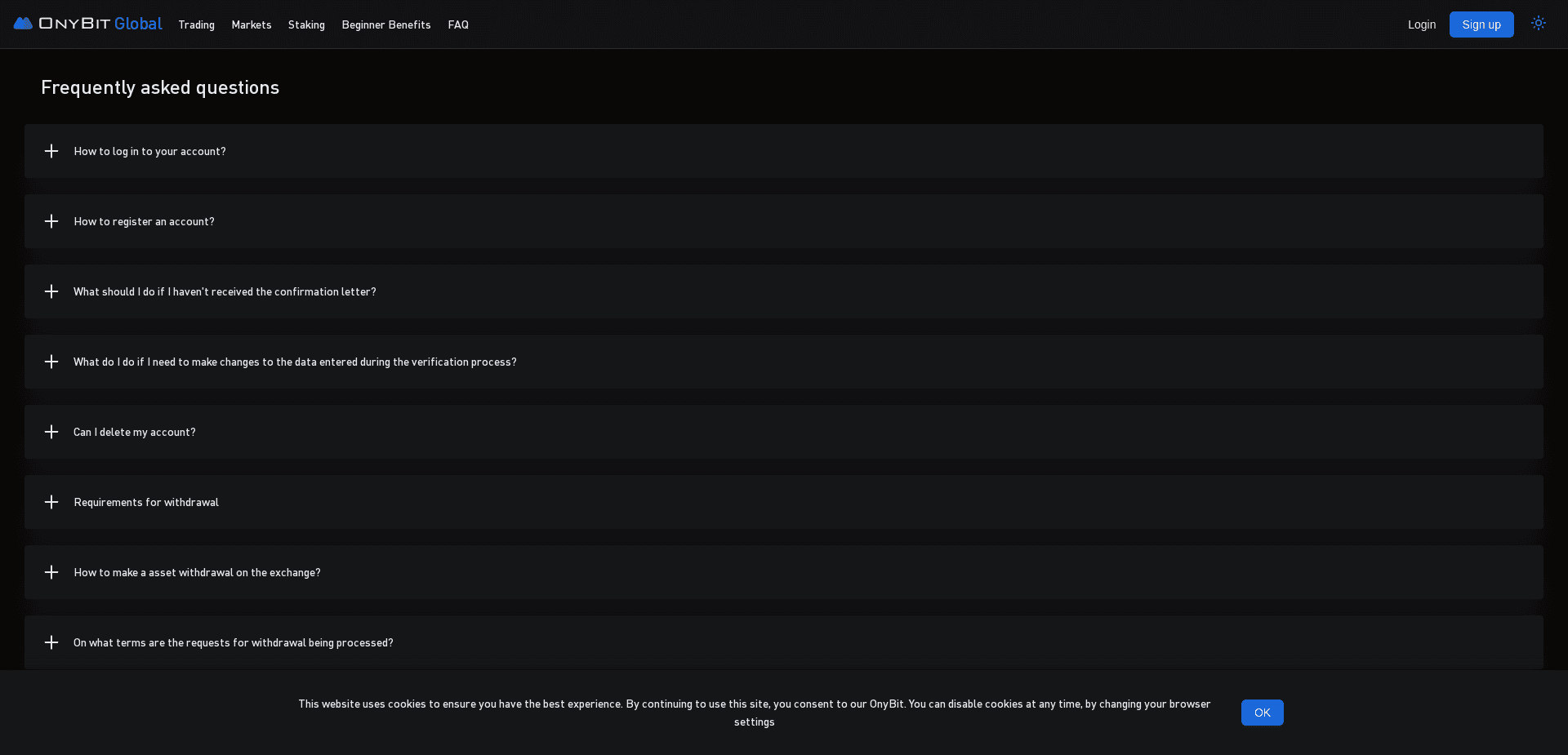Click the plus icon beside the asset withdrawal question

pyautogui.click(x=51, y=572)
